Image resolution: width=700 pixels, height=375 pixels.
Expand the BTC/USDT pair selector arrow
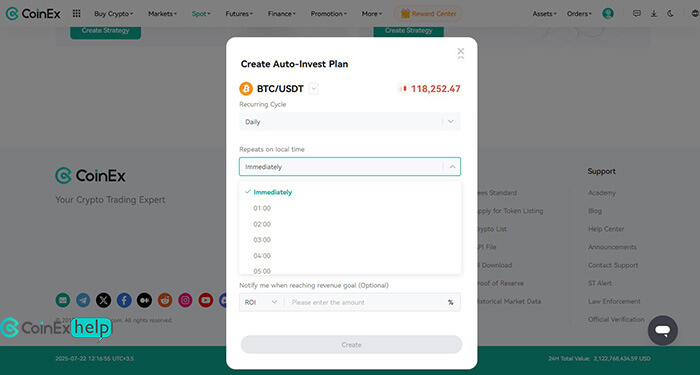pos(313,89)
